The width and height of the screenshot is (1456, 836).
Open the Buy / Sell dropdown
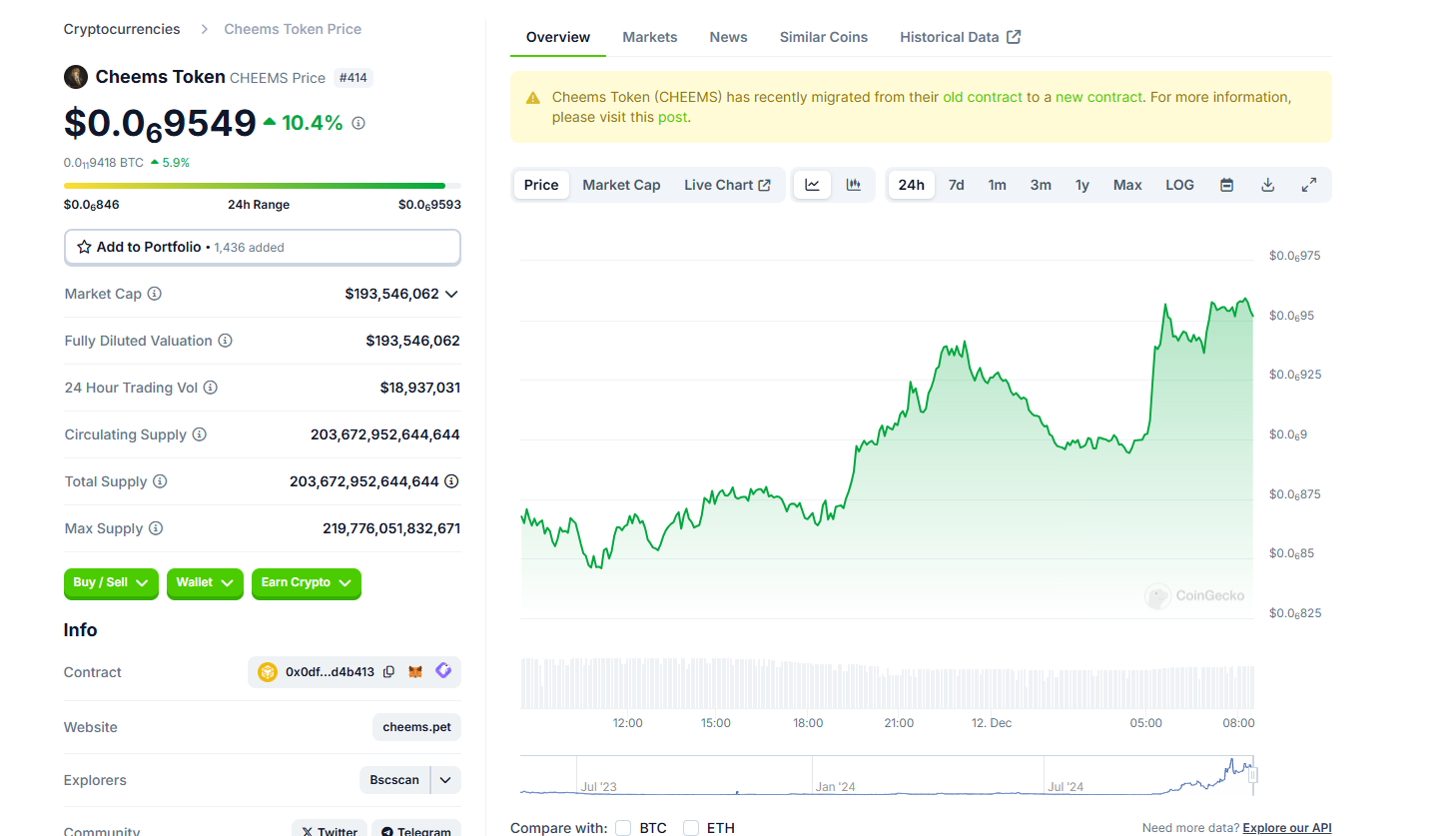coord(111,583)
